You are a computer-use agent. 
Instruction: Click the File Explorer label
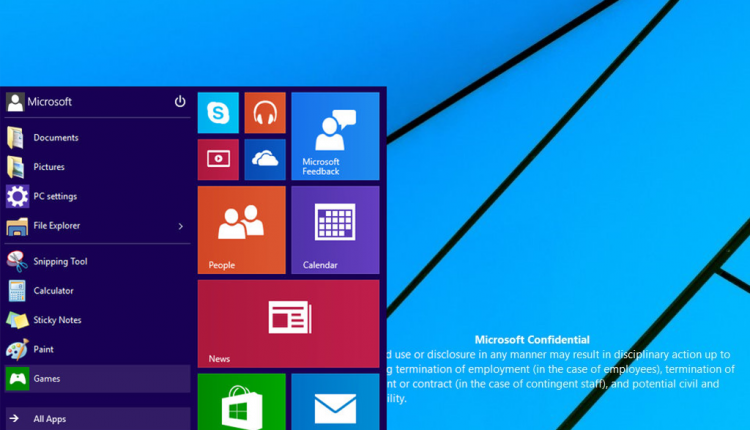(56, 226)
